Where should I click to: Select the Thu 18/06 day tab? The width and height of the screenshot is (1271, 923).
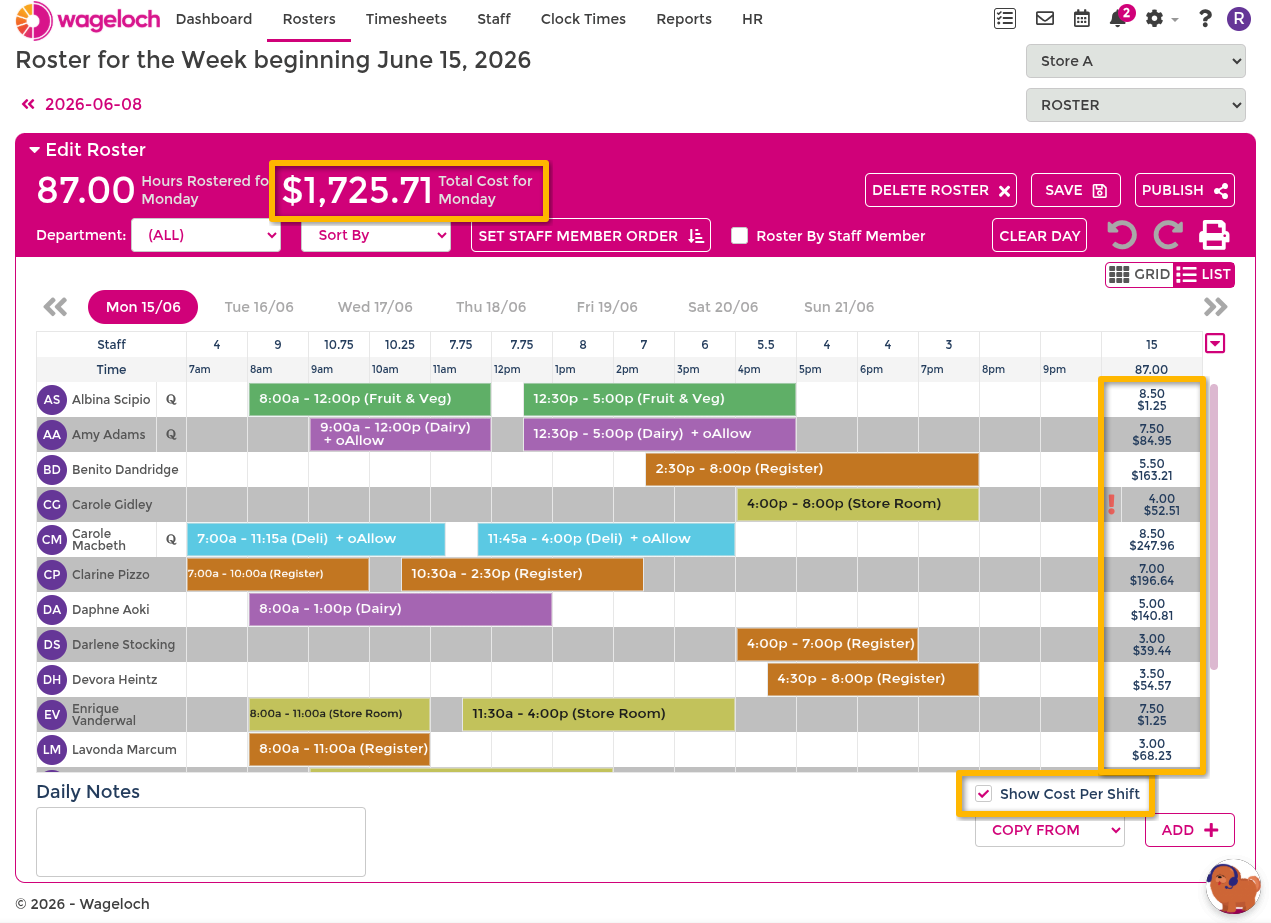(x=491, y=307)
